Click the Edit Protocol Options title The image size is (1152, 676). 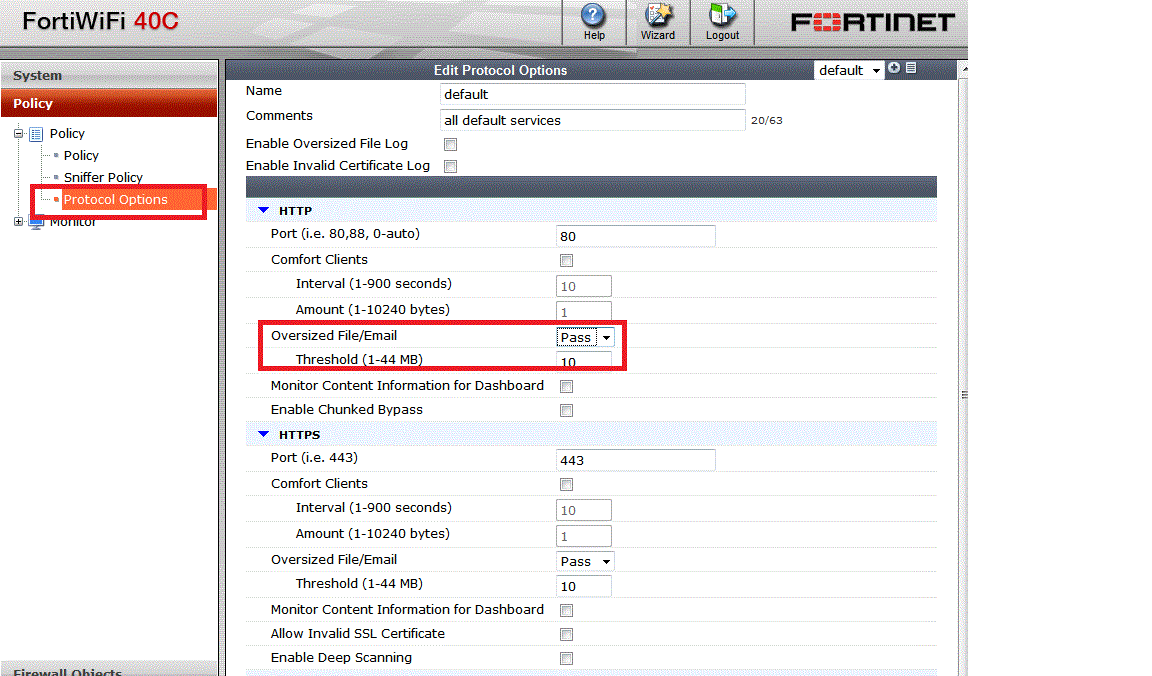click(500, 71)
